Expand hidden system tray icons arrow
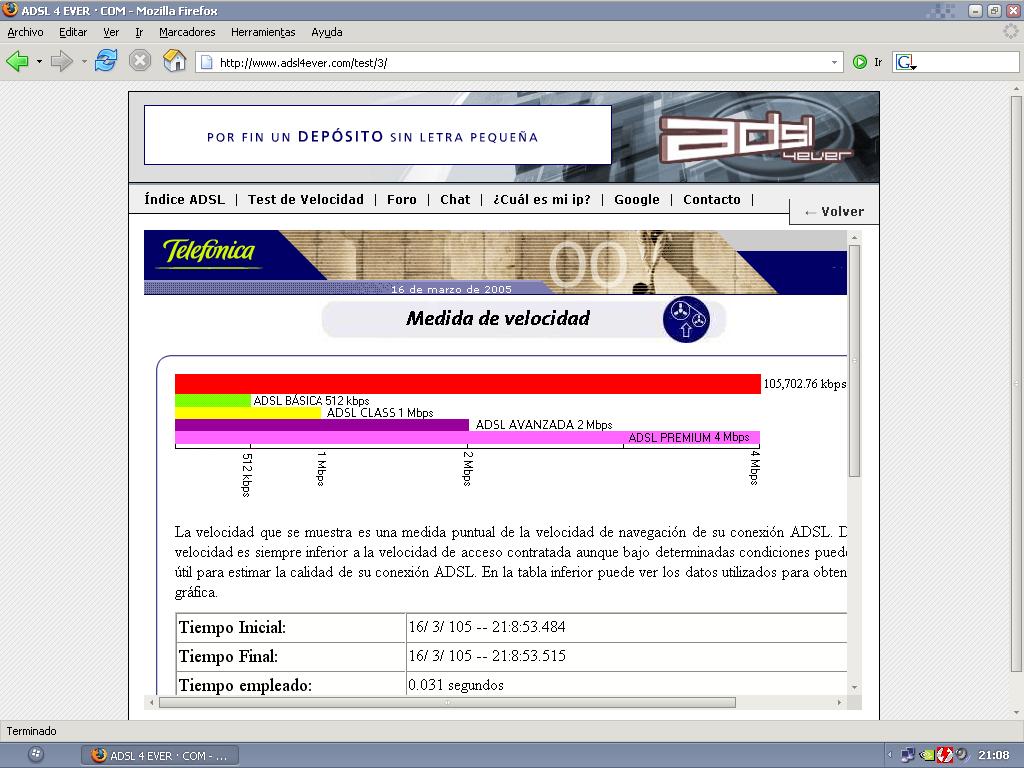This screenshot has width=1024, height=768. pos(889,756)
